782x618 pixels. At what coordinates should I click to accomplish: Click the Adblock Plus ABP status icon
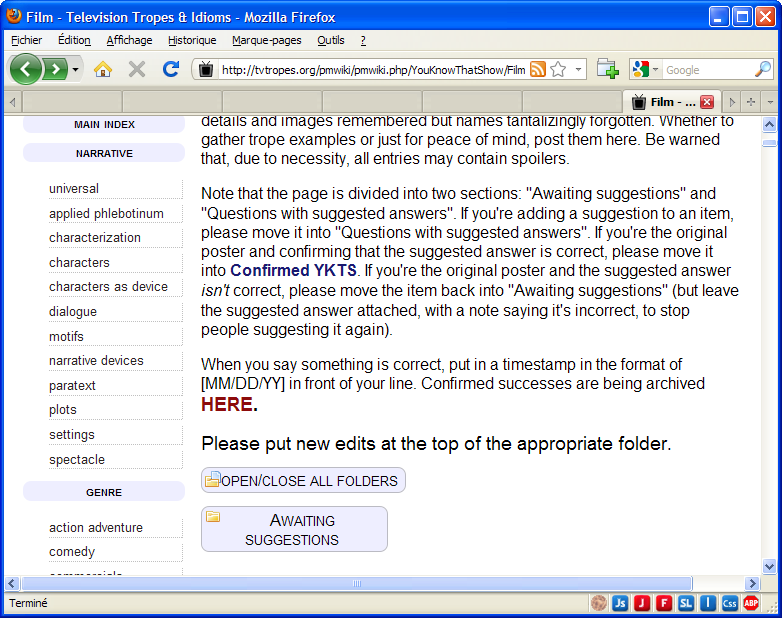751,603
